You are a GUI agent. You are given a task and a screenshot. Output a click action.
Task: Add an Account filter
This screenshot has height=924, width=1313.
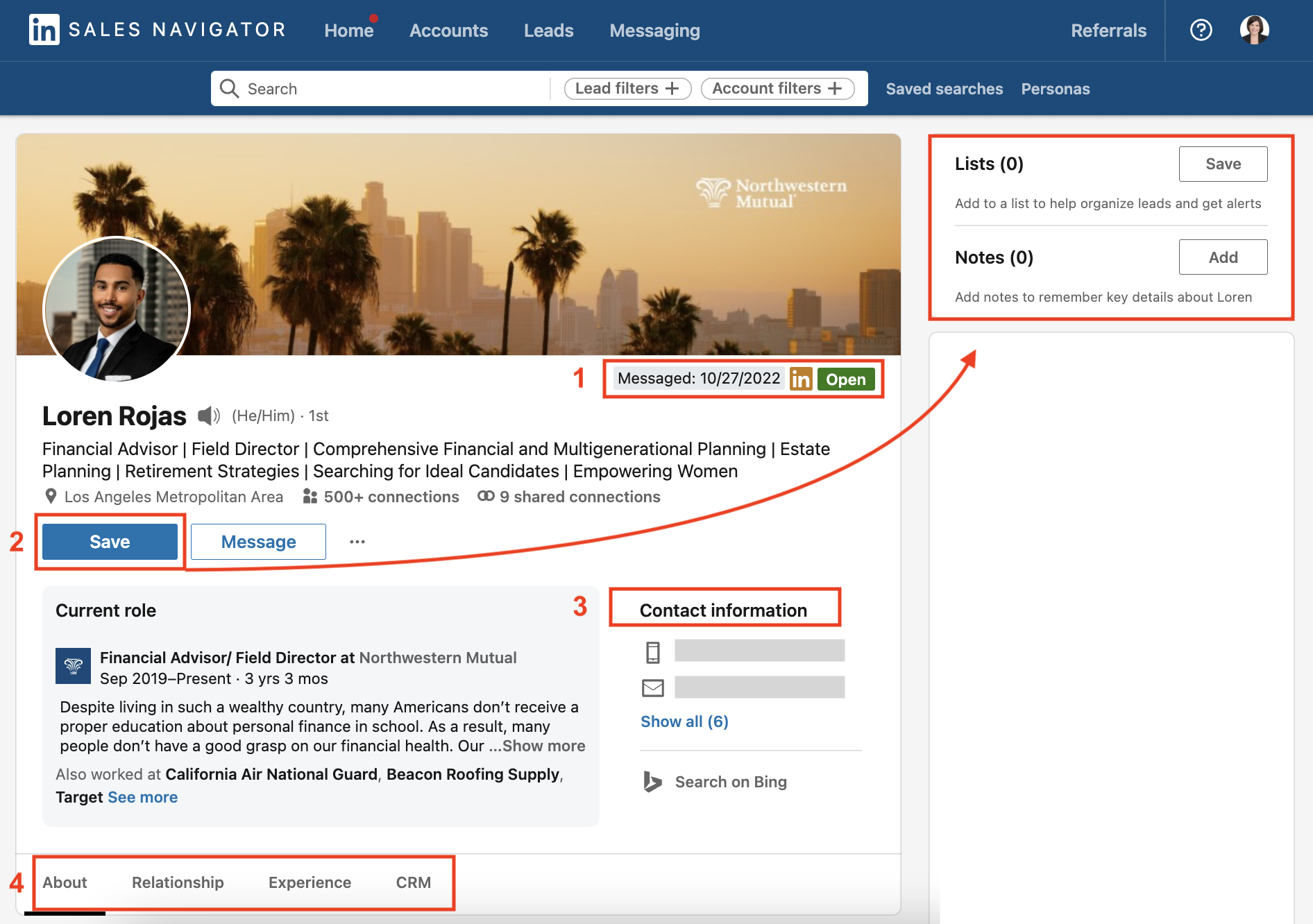point(777,88)
